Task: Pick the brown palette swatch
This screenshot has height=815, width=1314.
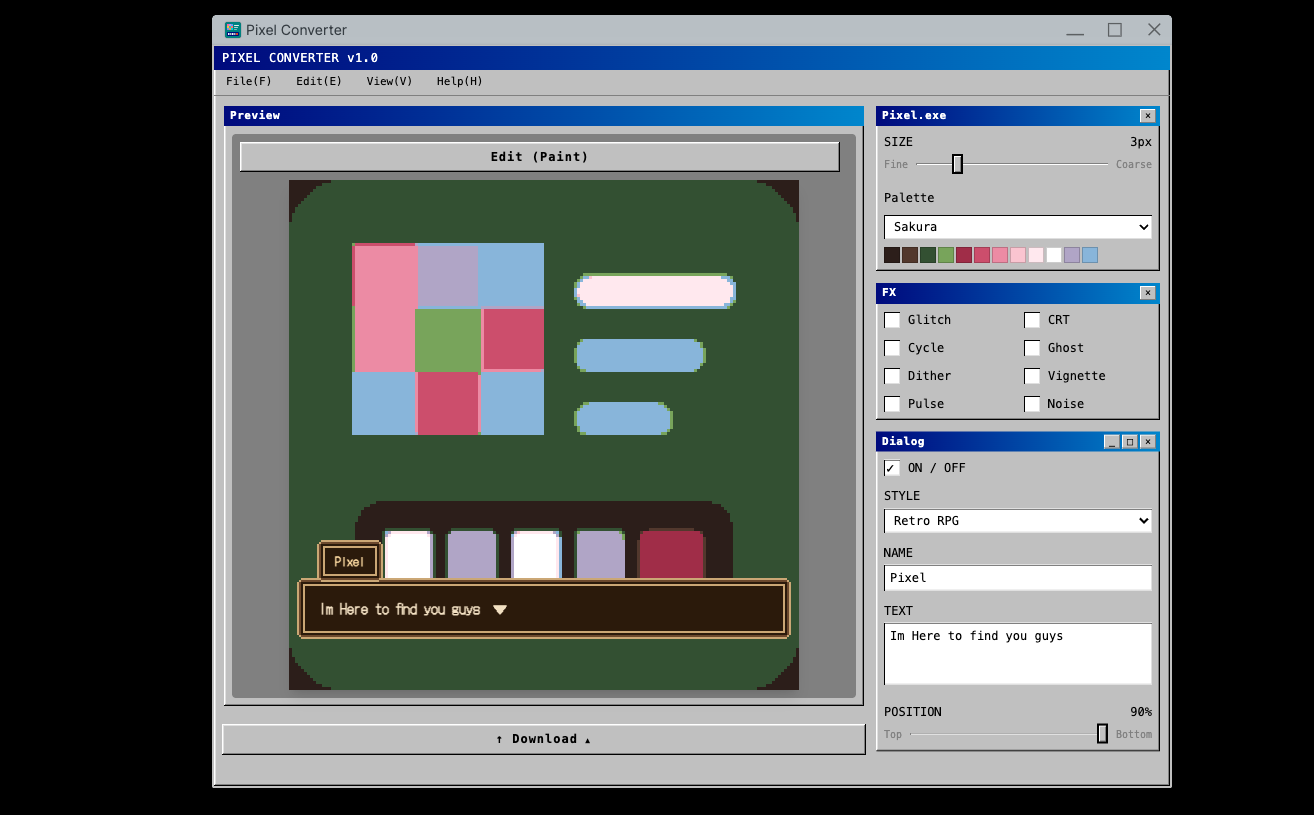Action: (910, 255)
